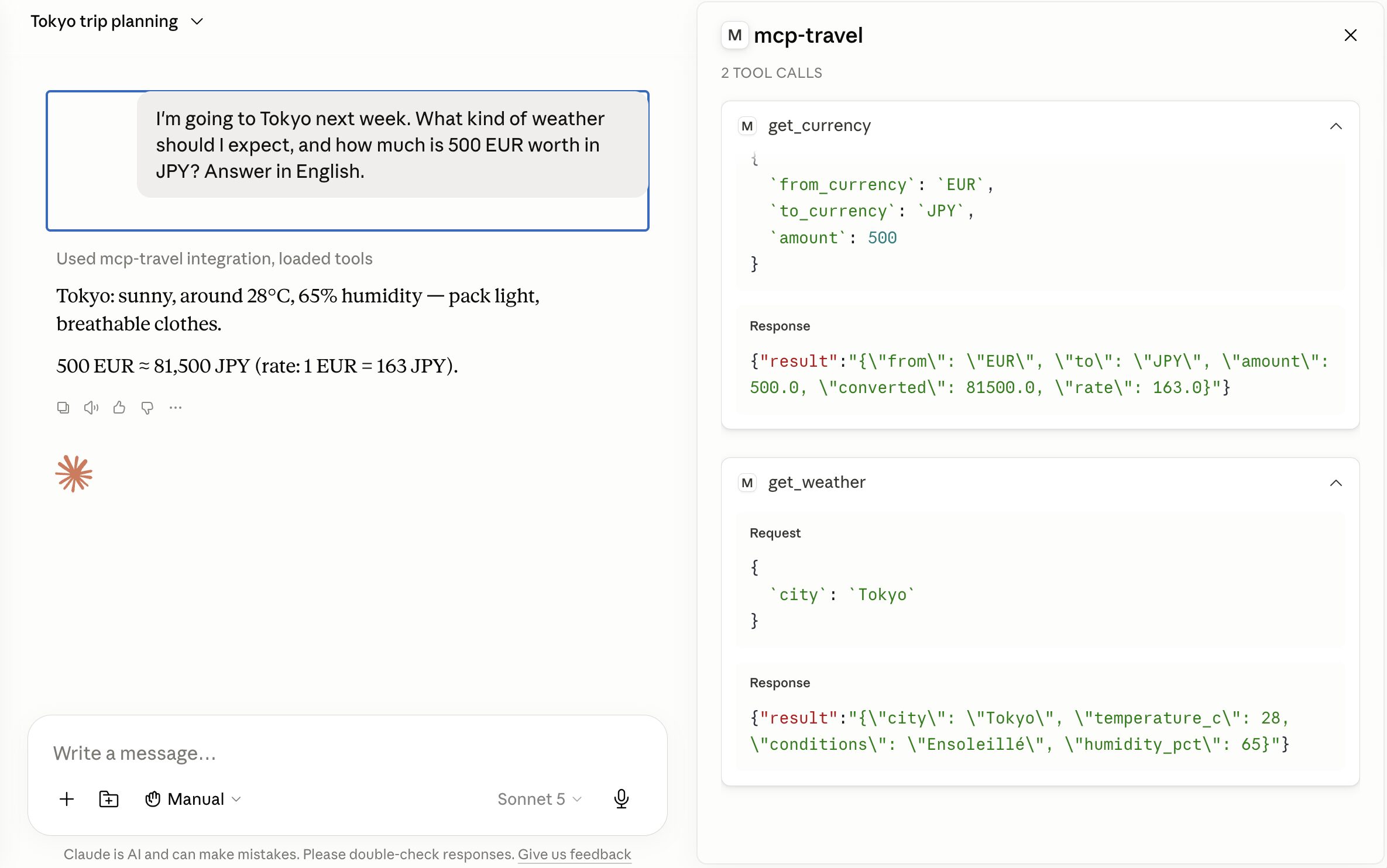Collapse the get_weather tool call
Image resolution: width=1387 pixels, height=868 pixels.
(x=1336, y=483)
